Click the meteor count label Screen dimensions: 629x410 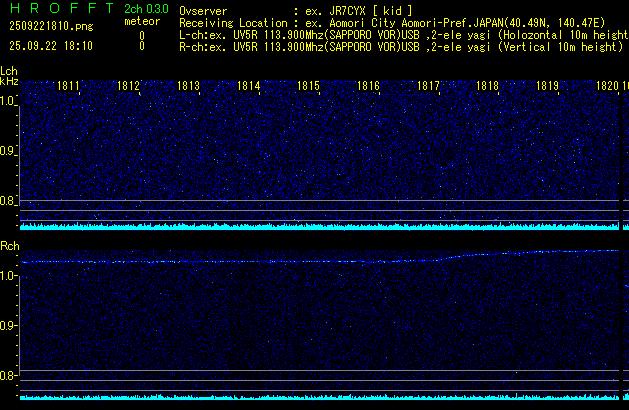pyautogui.click(x=141, y=22)
